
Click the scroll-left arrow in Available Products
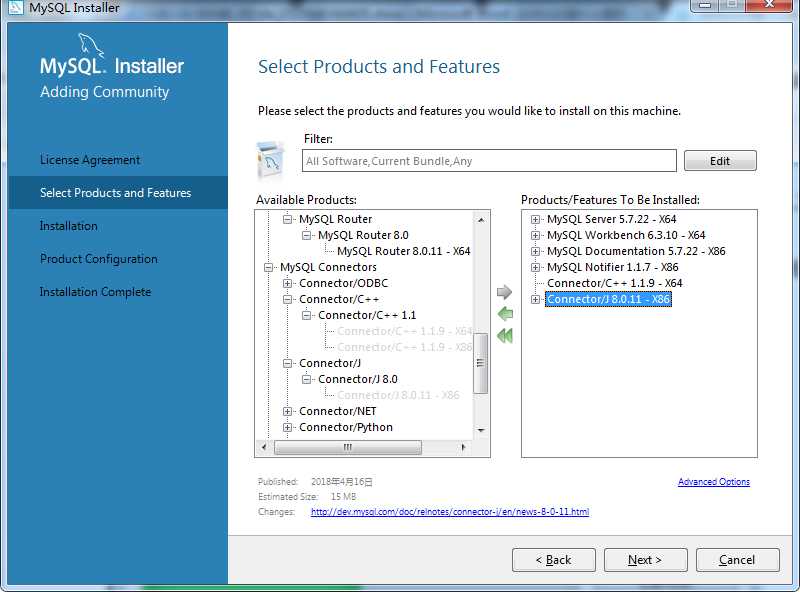264,447
